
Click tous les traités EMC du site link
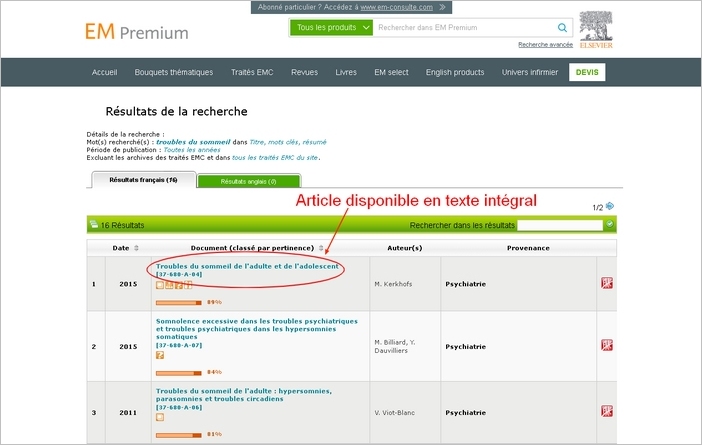coord(275,158)
